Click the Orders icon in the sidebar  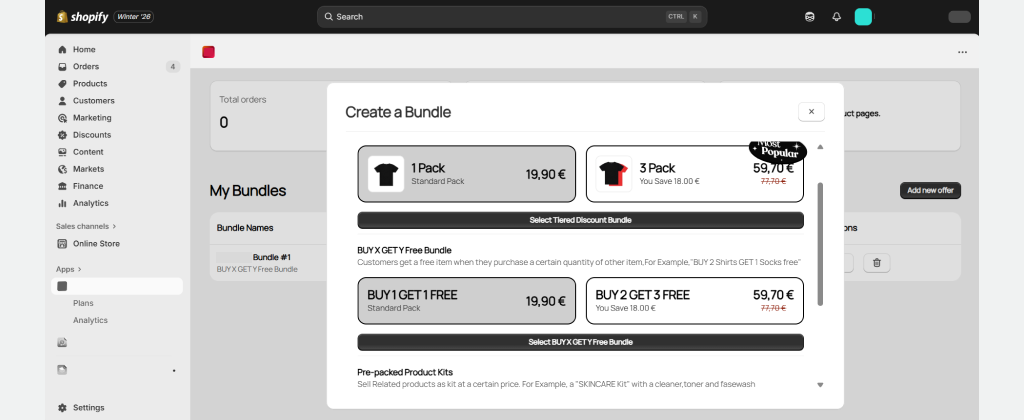[63, 67]
